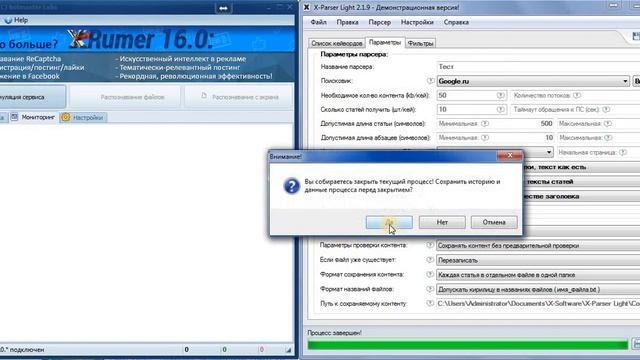Open the Настройки menu in X-Parser

417,22
